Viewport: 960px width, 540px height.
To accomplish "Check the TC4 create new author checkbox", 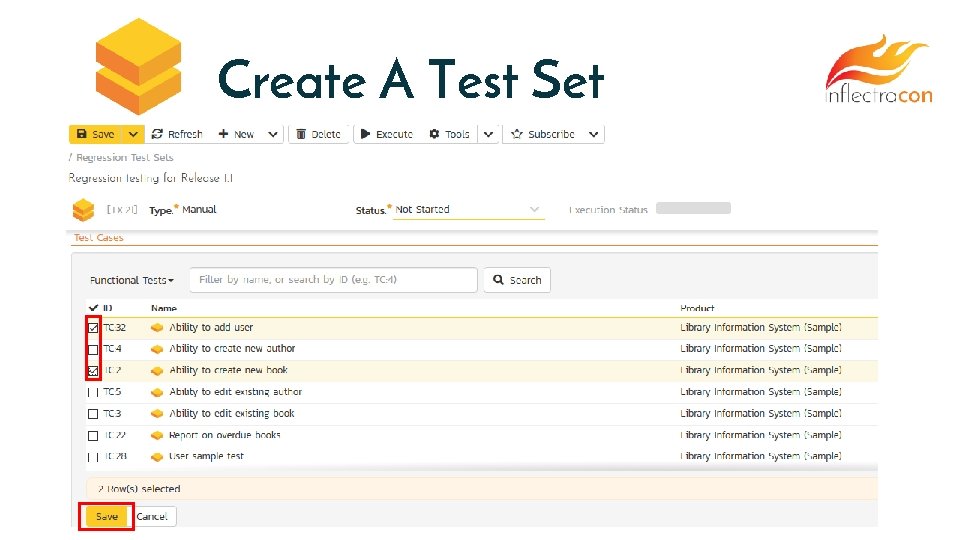I will (93, 349).
